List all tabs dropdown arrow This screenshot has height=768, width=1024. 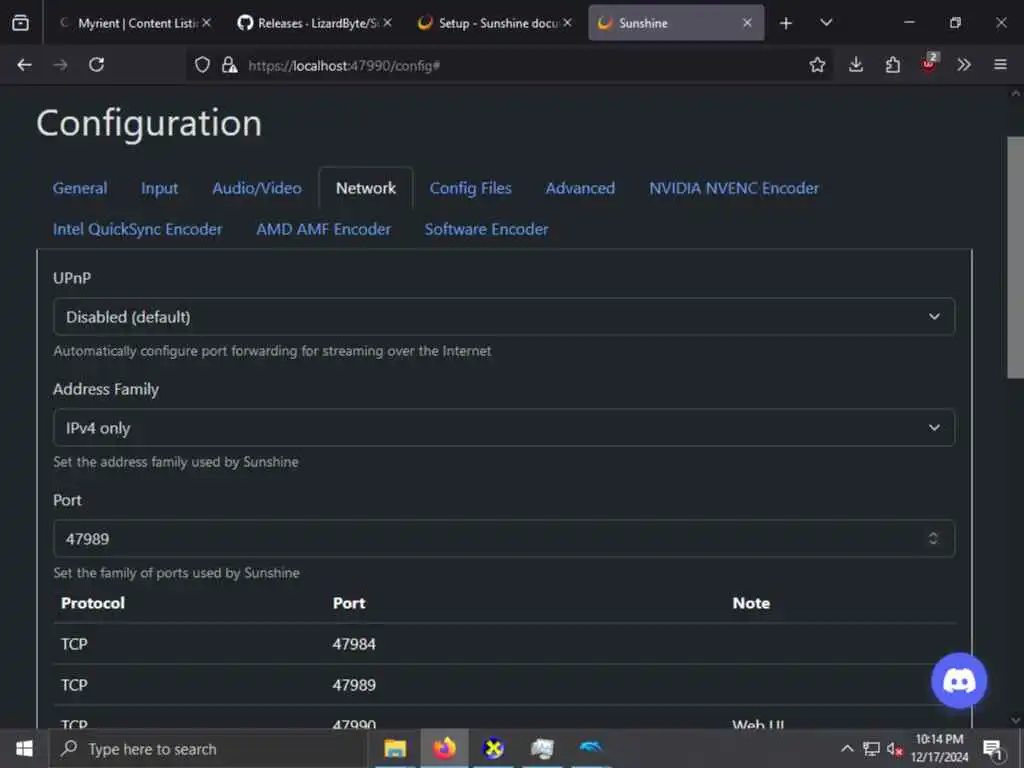826,23
